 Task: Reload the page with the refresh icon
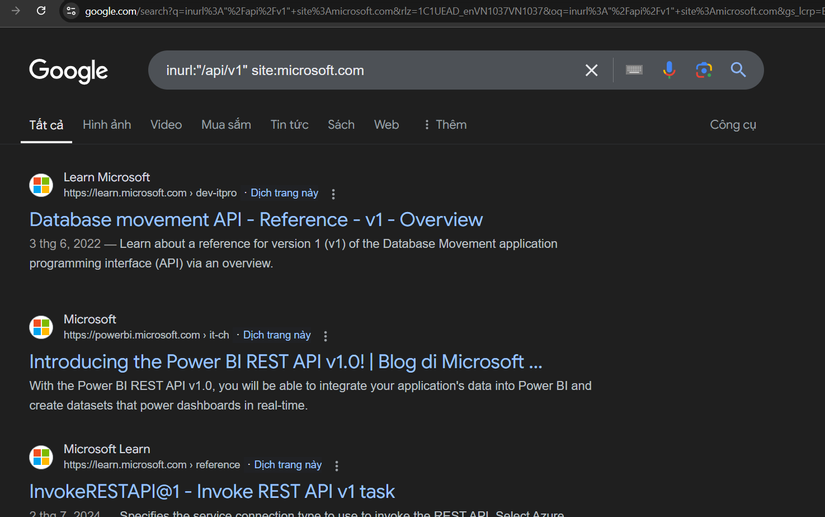41,11
